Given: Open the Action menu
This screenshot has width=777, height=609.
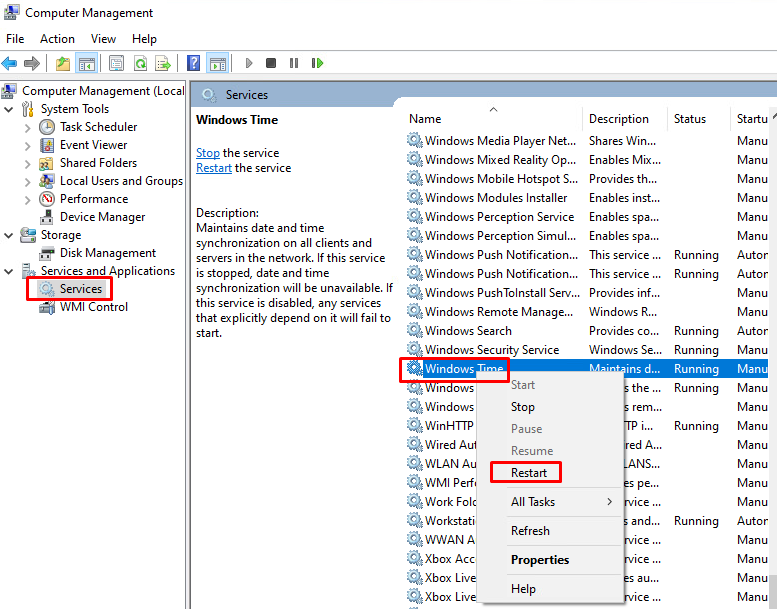Looking at the screenshot, I should tap(57, 39).
